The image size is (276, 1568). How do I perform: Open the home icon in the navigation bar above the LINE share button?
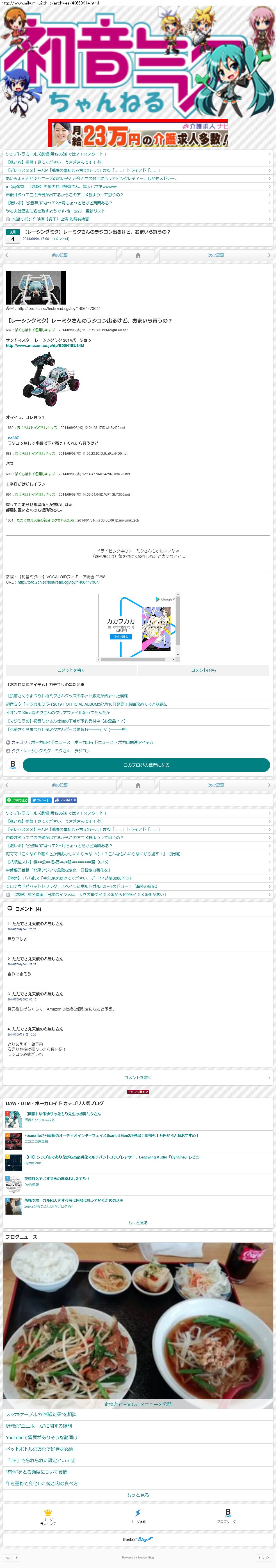138,785
